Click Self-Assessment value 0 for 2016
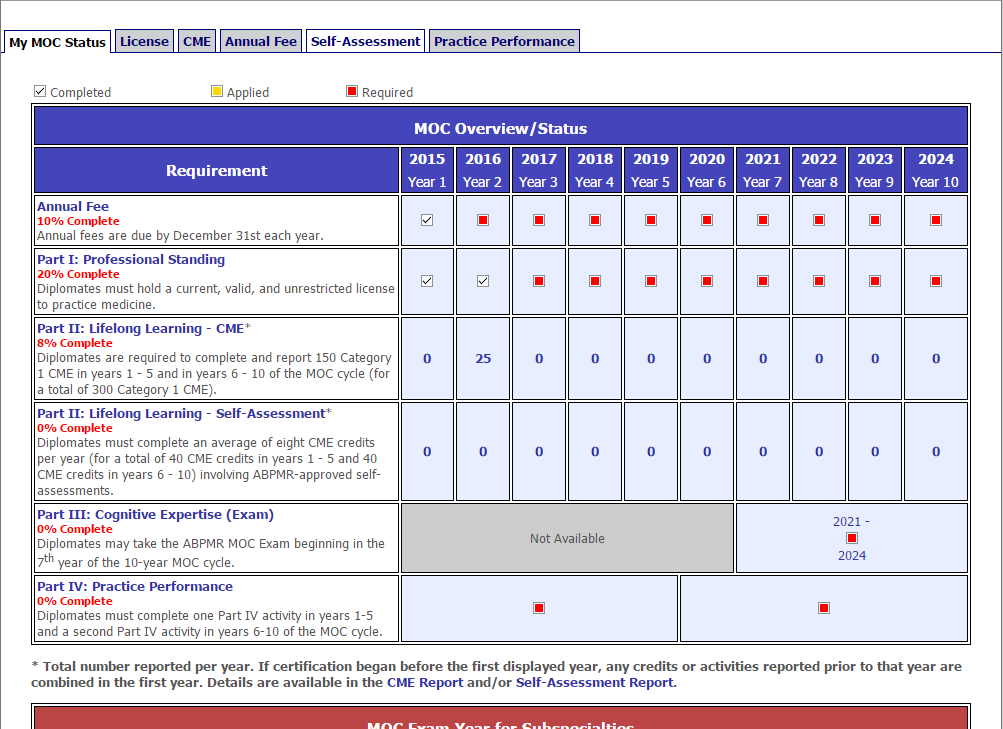 pyautogui.click(x=483, y=451)
